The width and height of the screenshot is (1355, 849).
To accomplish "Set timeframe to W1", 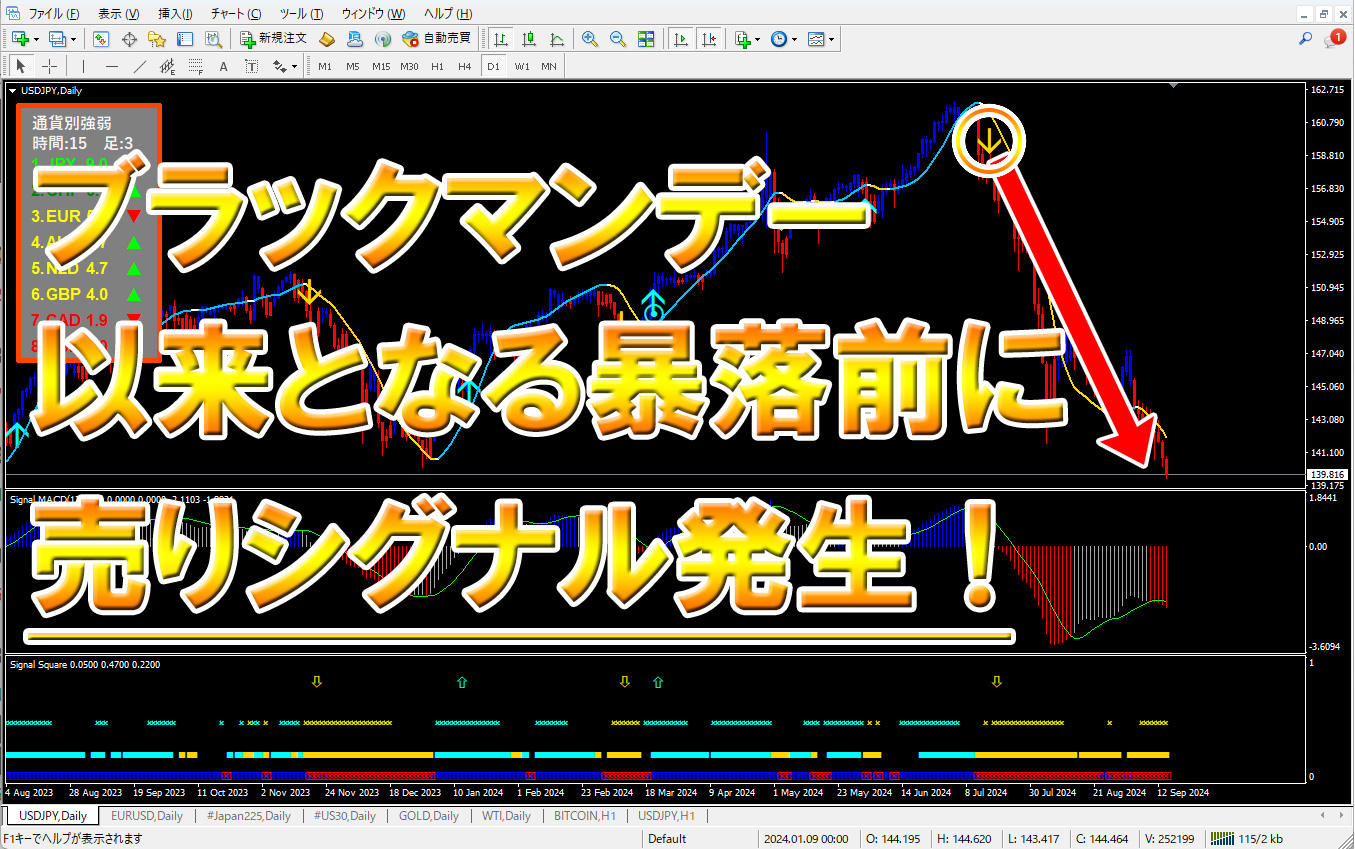I will tap(522, 67).
